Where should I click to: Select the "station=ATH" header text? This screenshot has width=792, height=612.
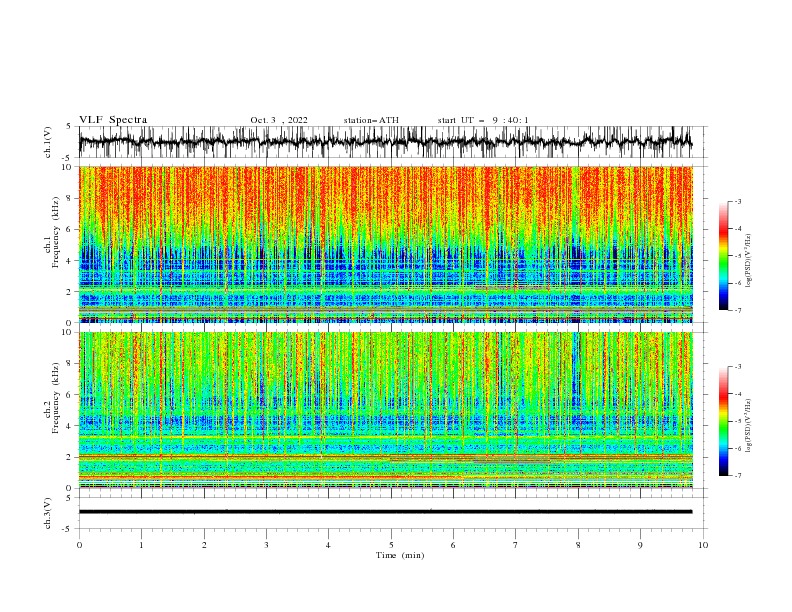pos(371,120)
